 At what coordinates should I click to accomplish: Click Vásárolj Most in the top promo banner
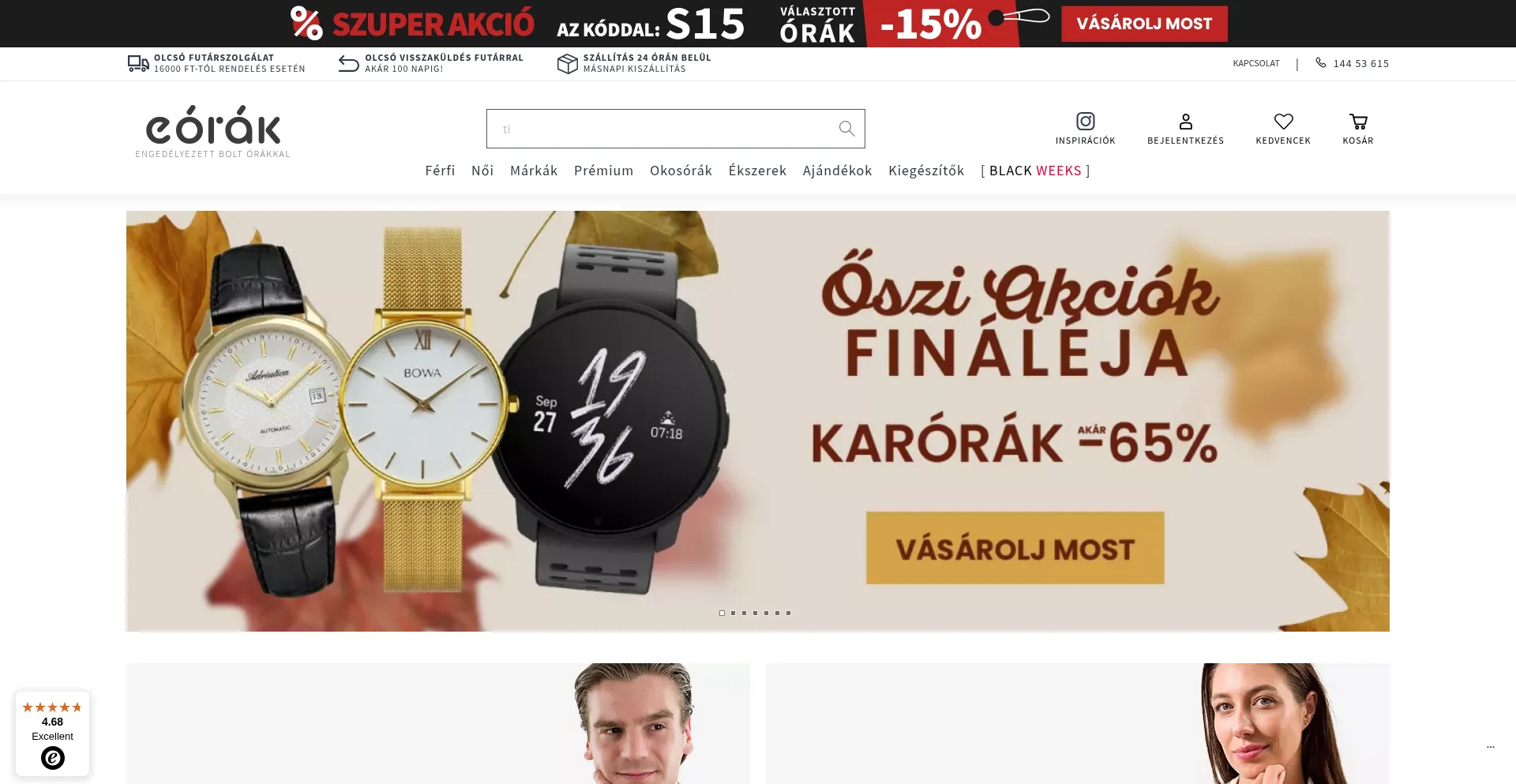1144,24
